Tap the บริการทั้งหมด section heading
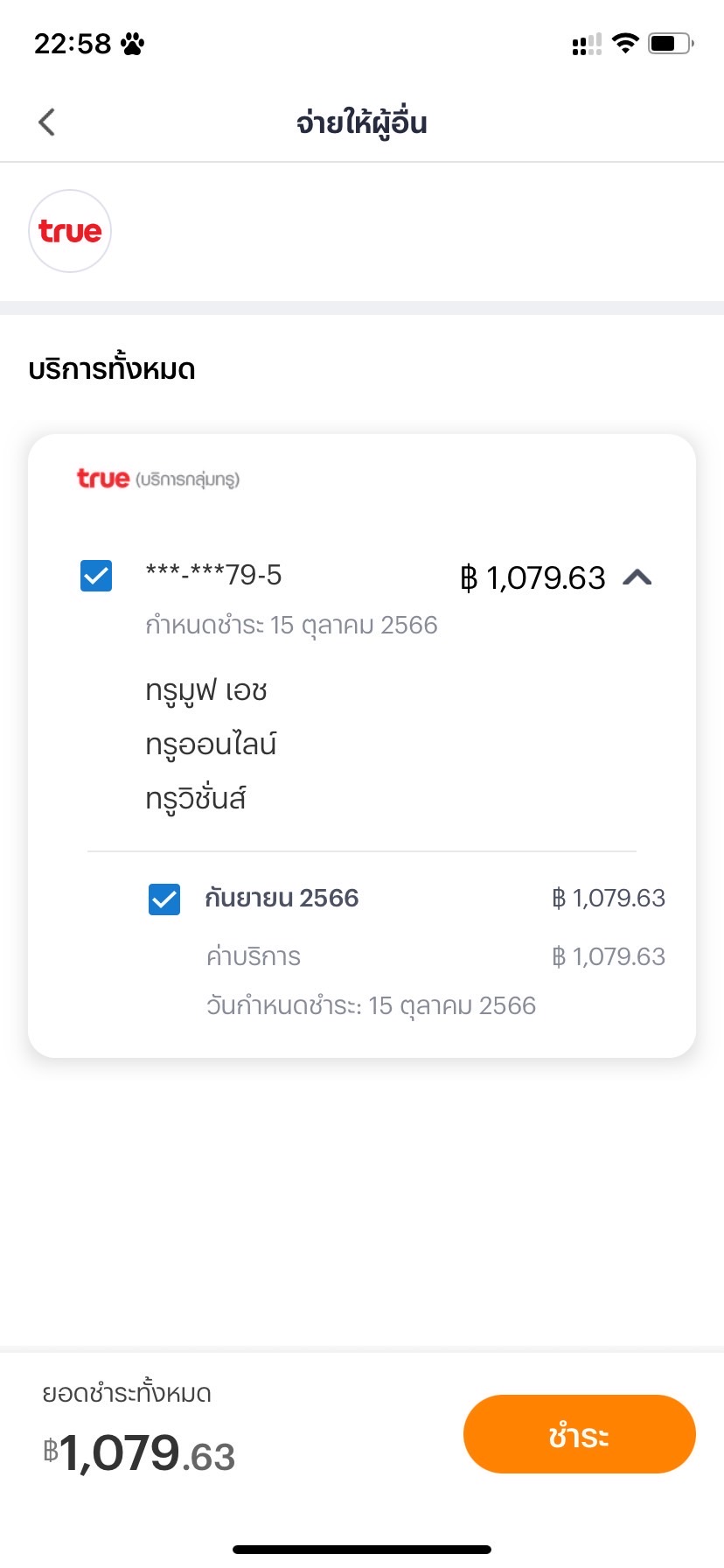 [x=112, y=369]
